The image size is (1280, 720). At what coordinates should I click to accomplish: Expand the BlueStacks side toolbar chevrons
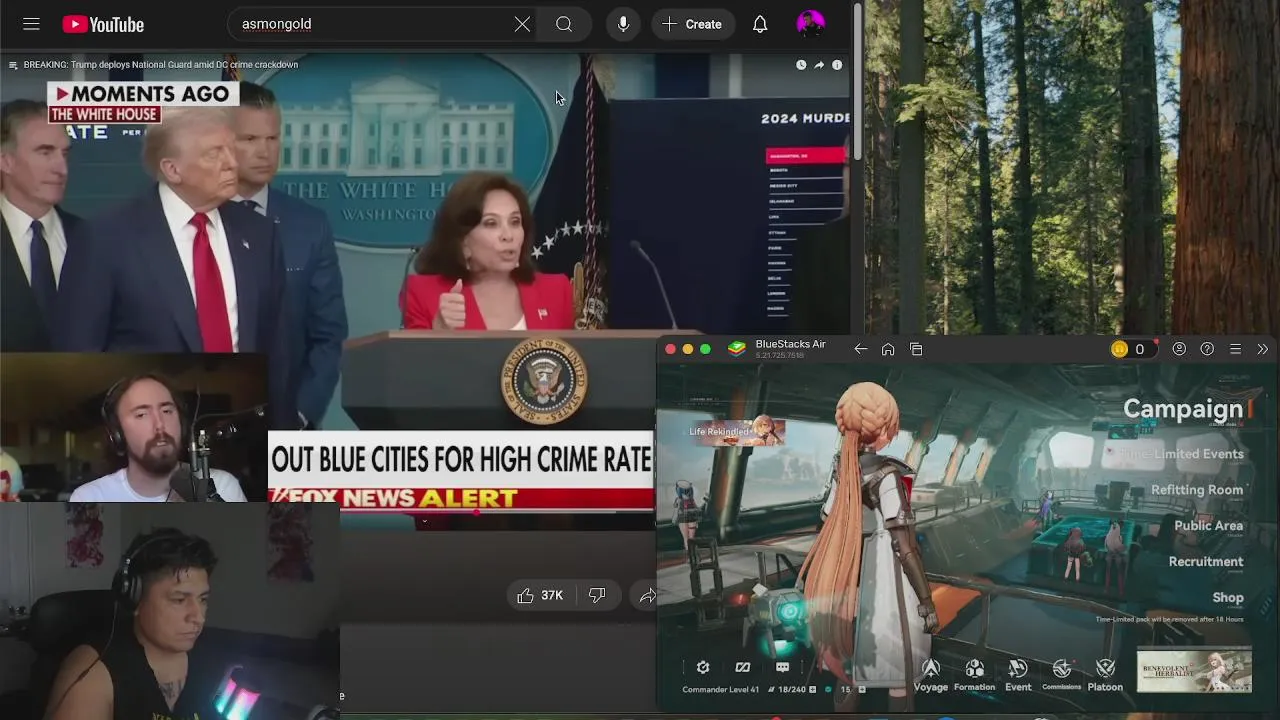[1262, 349]
